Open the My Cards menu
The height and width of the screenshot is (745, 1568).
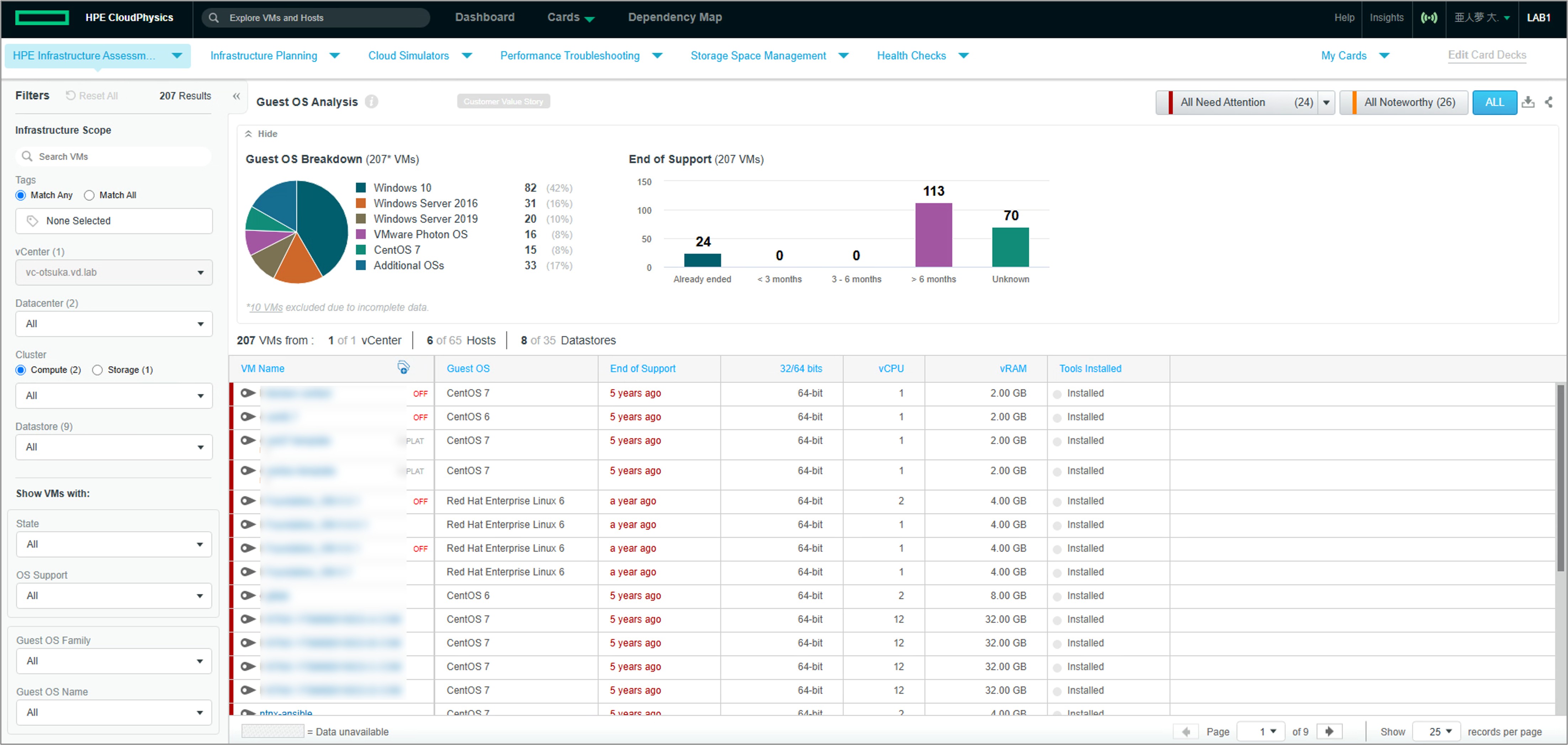point(1355,55)
